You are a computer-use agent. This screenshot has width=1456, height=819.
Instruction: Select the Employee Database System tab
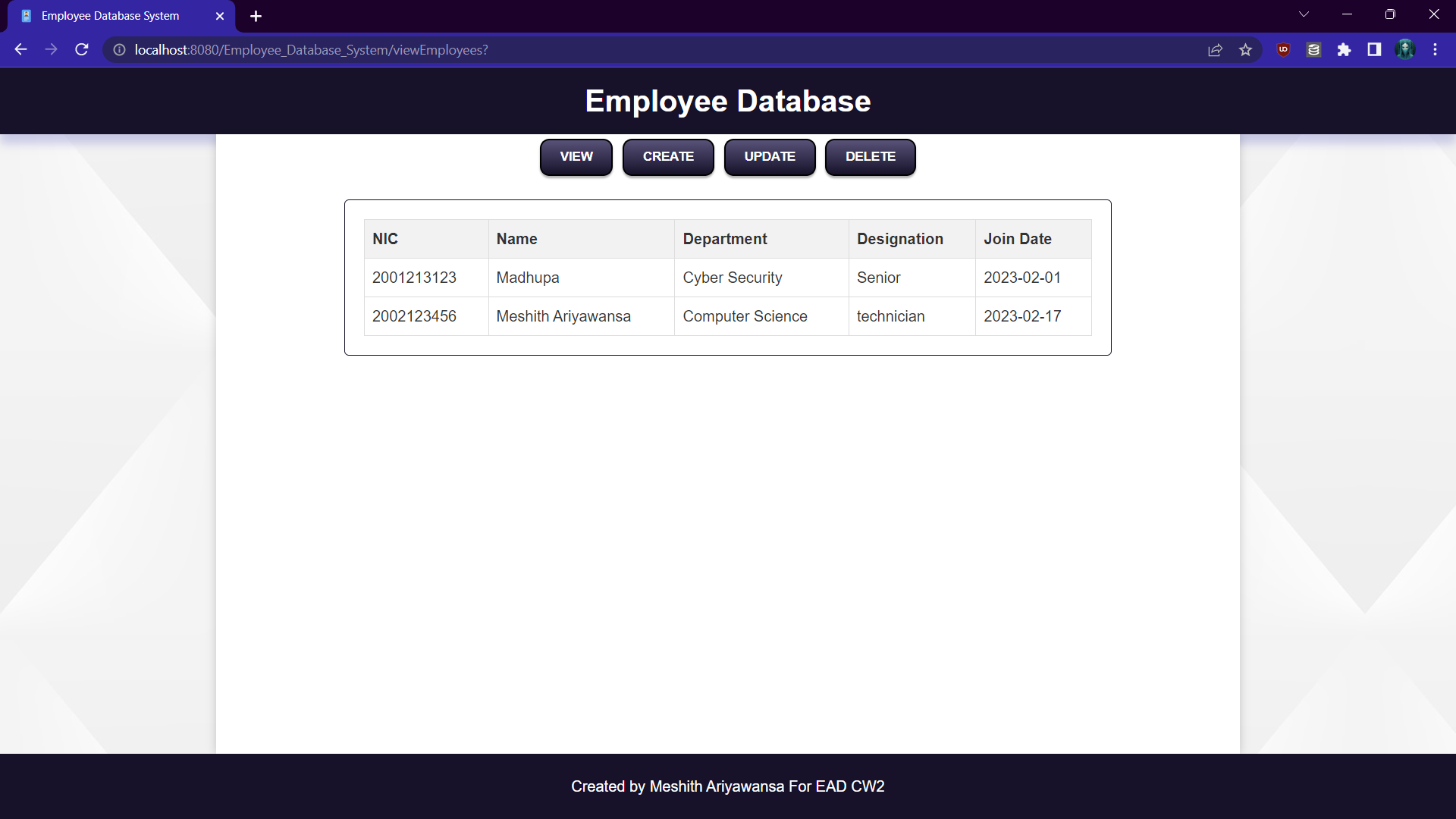click(110, 15)
